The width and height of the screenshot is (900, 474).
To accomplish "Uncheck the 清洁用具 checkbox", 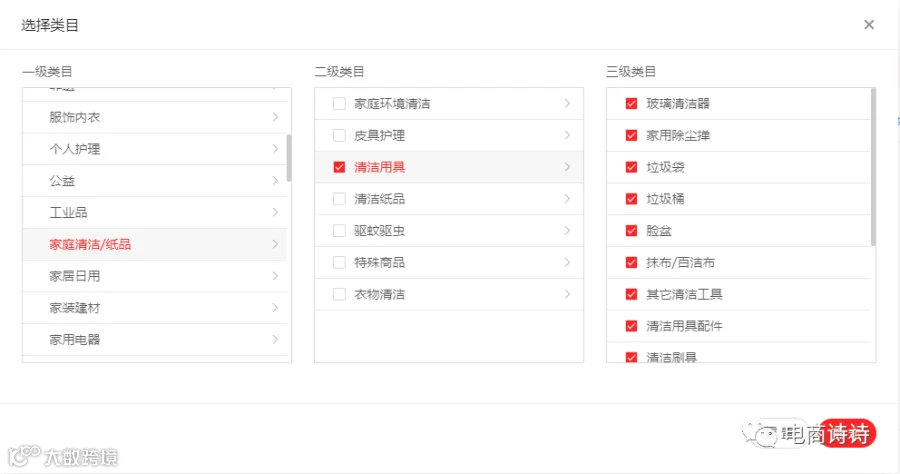I will click(x=339, y=167).
